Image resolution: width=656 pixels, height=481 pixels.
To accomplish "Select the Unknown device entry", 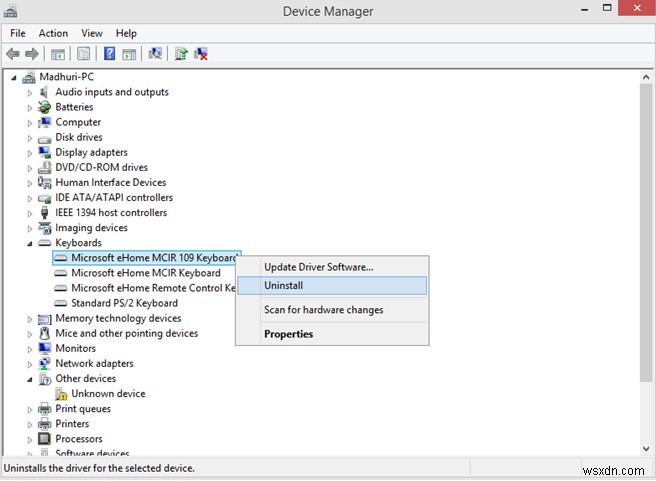I will pyautogui.click(x=108, y=394).
